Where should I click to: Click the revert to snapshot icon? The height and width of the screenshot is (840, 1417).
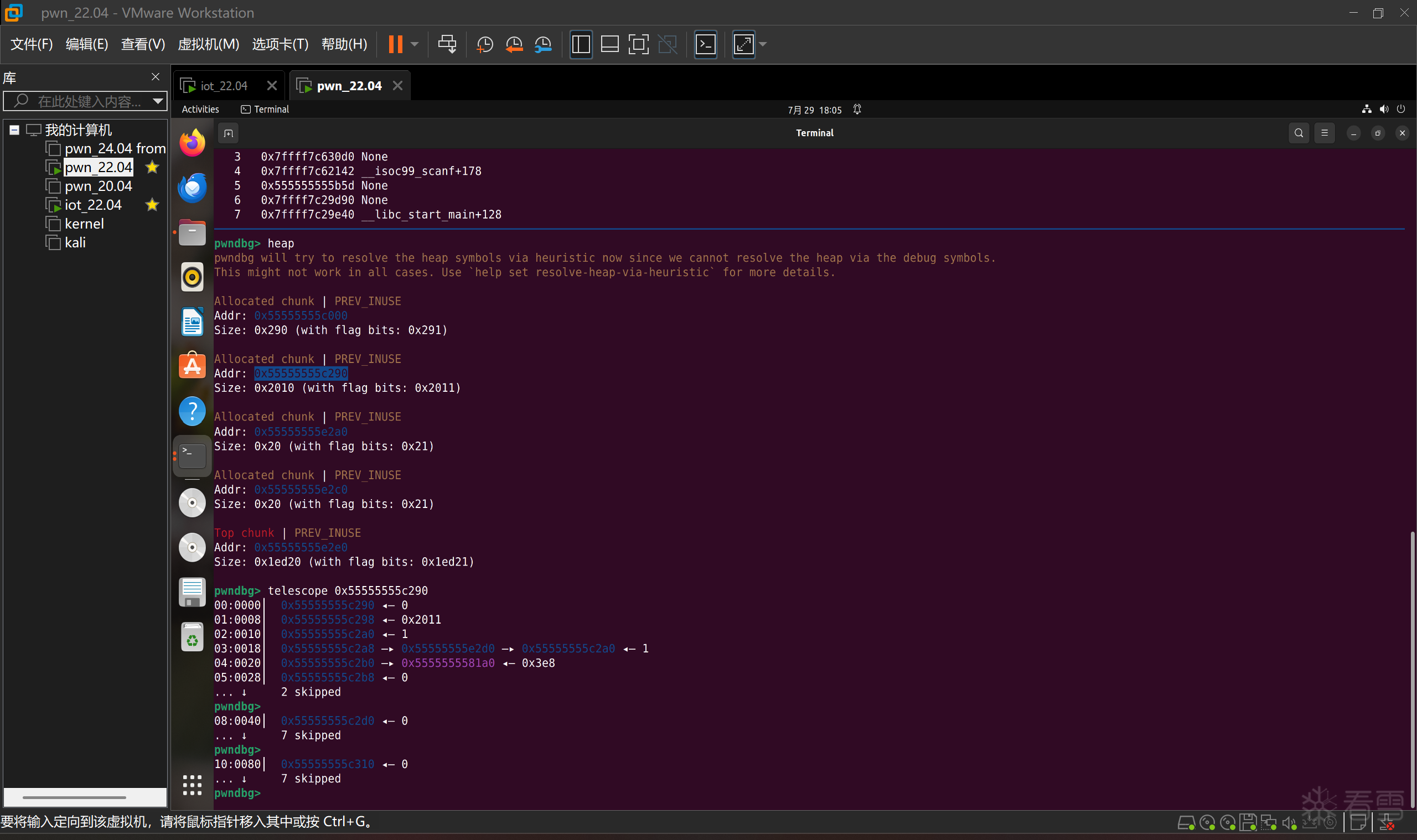click(514, 44)
